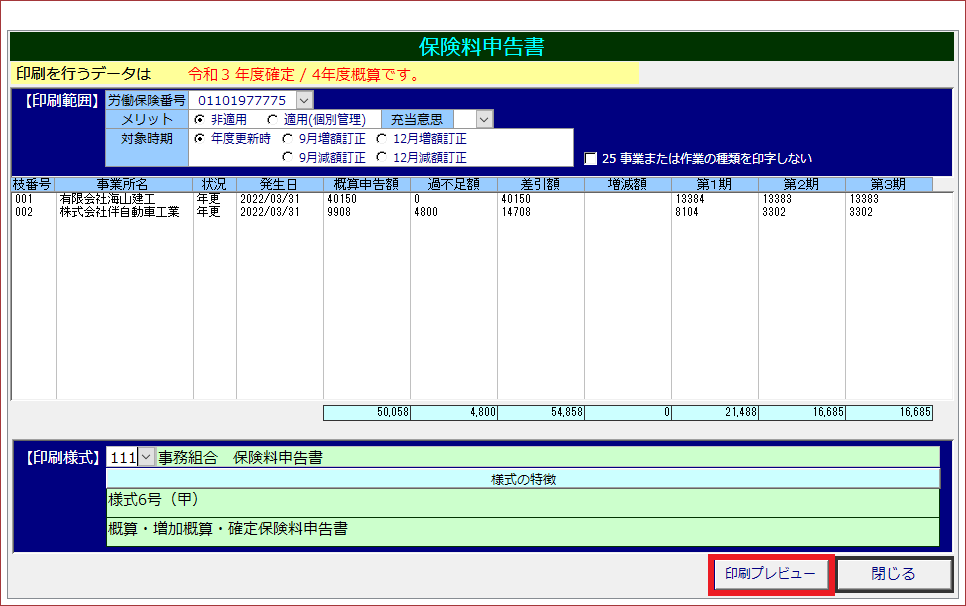Screen dimensions: 966x606
Task: Choose 適用(個別管理) radio option
Action: [x=272, y=119]
